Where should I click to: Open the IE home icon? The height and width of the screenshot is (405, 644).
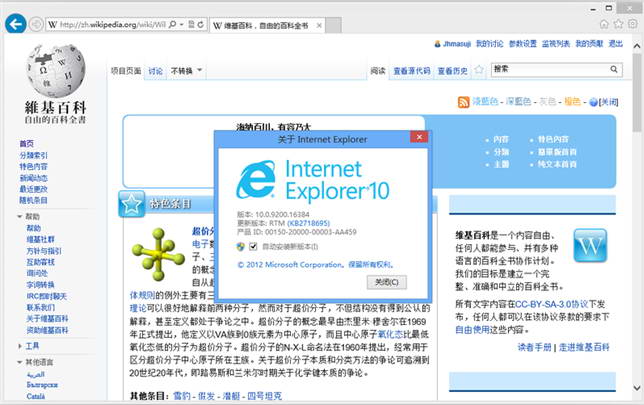coord(604,24)
